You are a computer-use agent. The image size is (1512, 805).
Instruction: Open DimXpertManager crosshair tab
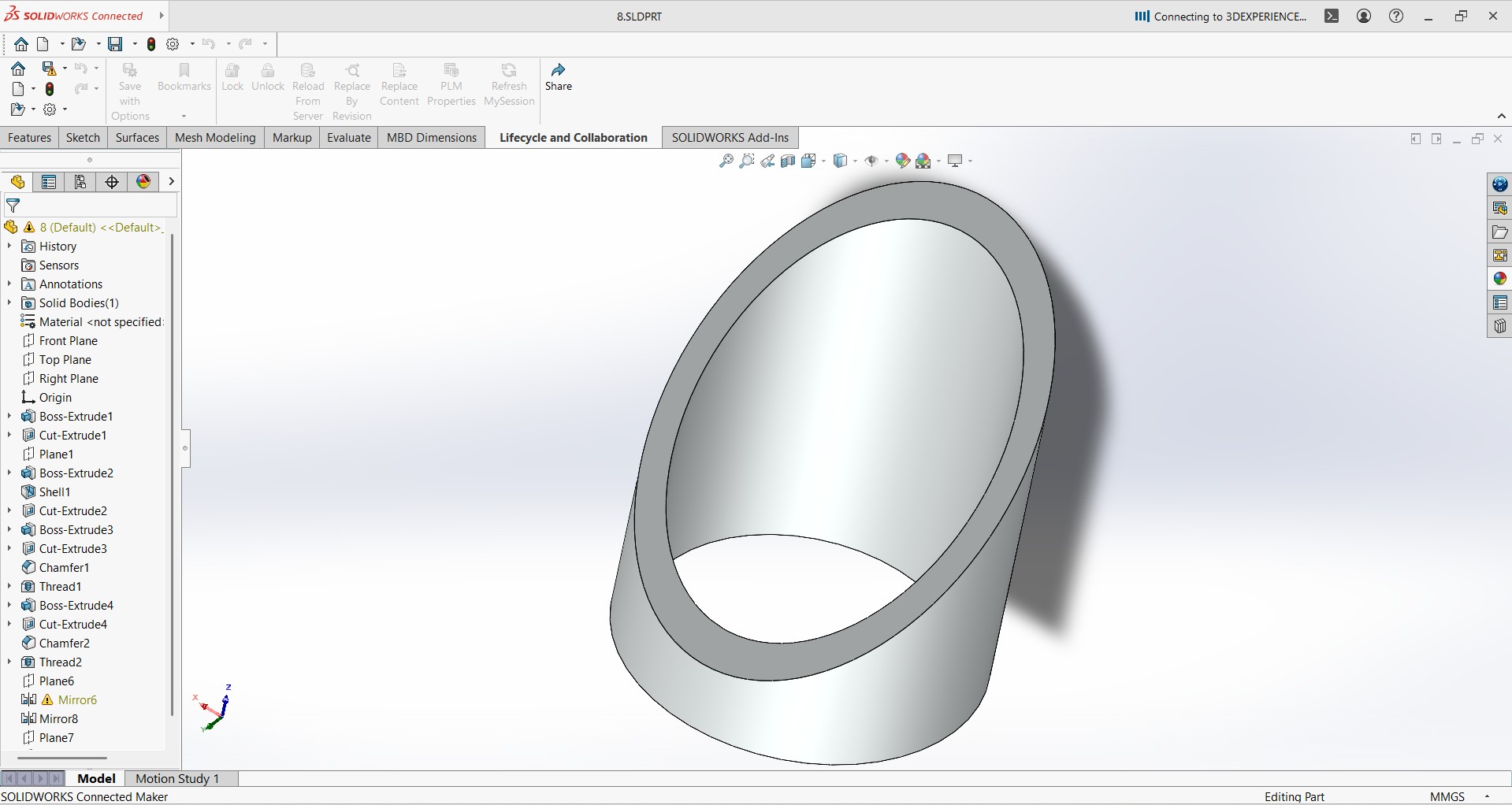[112, 182]
